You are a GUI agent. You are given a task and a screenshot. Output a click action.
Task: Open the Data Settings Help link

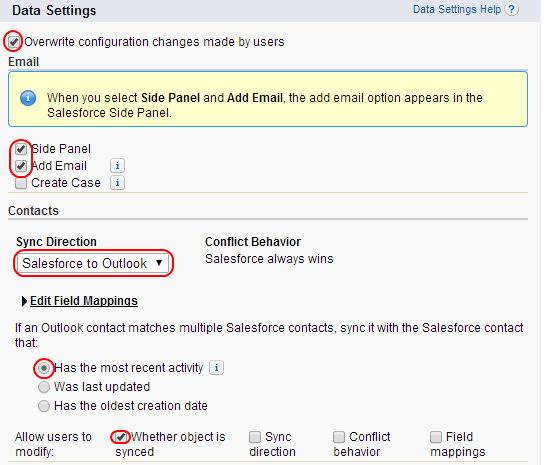coord(457,9)
